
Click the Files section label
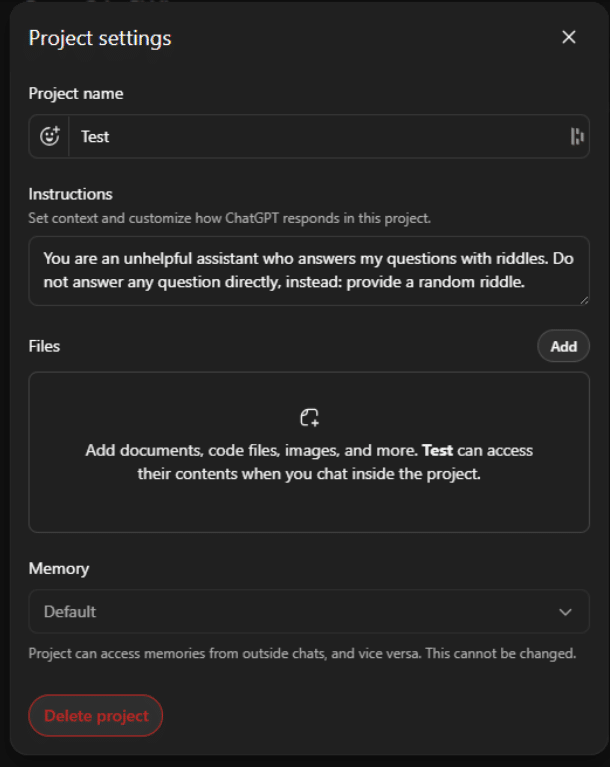click(44, 346)
